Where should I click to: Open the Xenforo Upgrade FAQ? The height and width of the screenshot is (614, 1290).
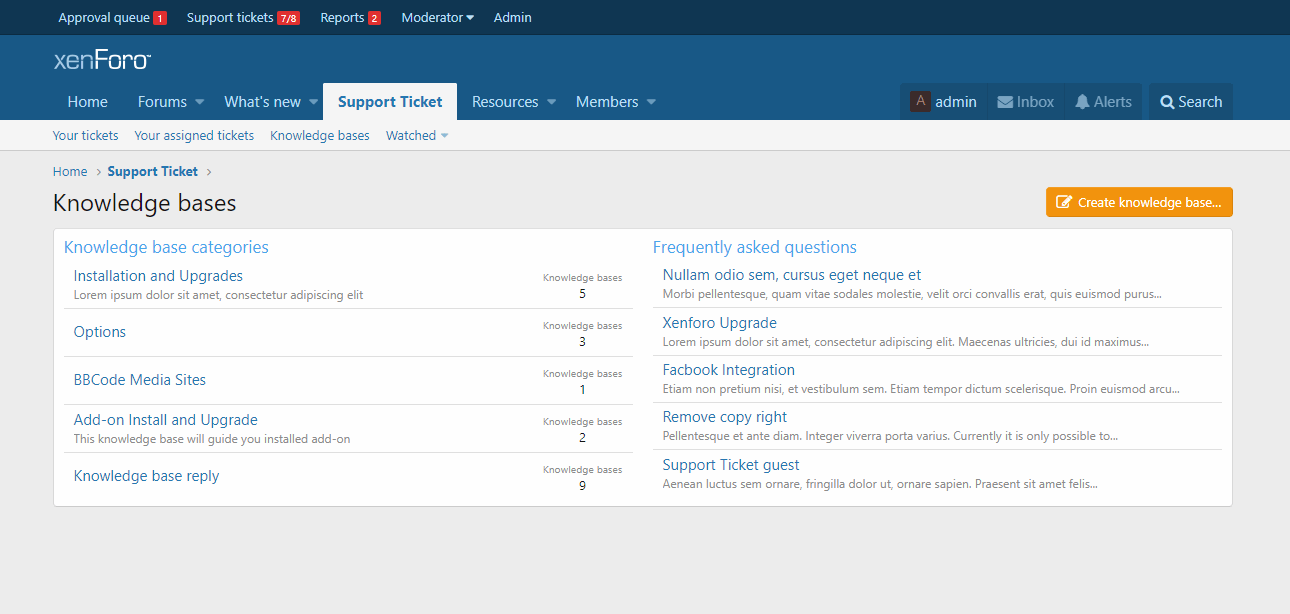(x=719, y=323)
